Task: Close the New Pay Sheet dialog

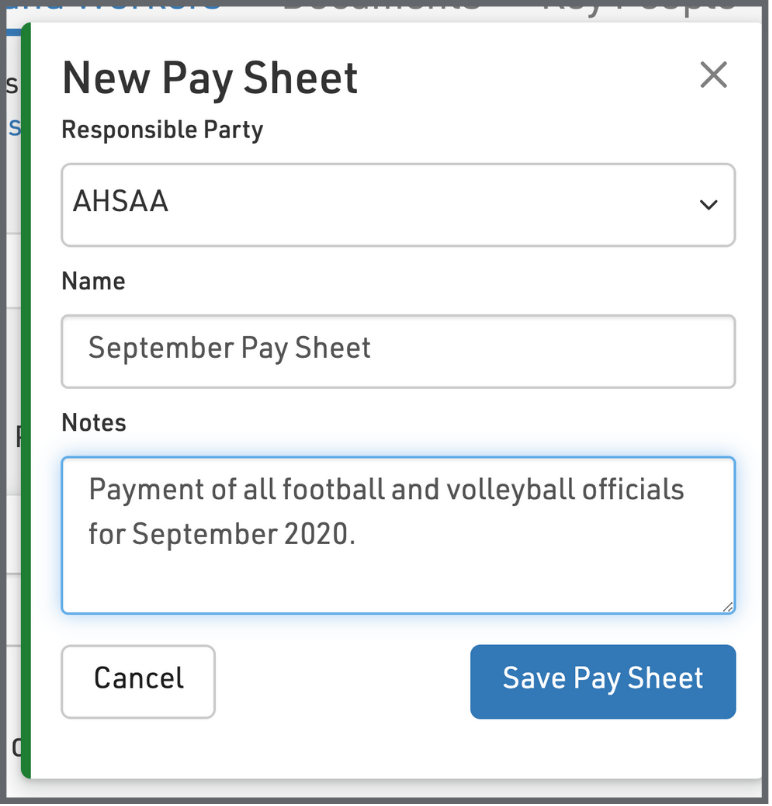Action: click(x=713, y=75)
